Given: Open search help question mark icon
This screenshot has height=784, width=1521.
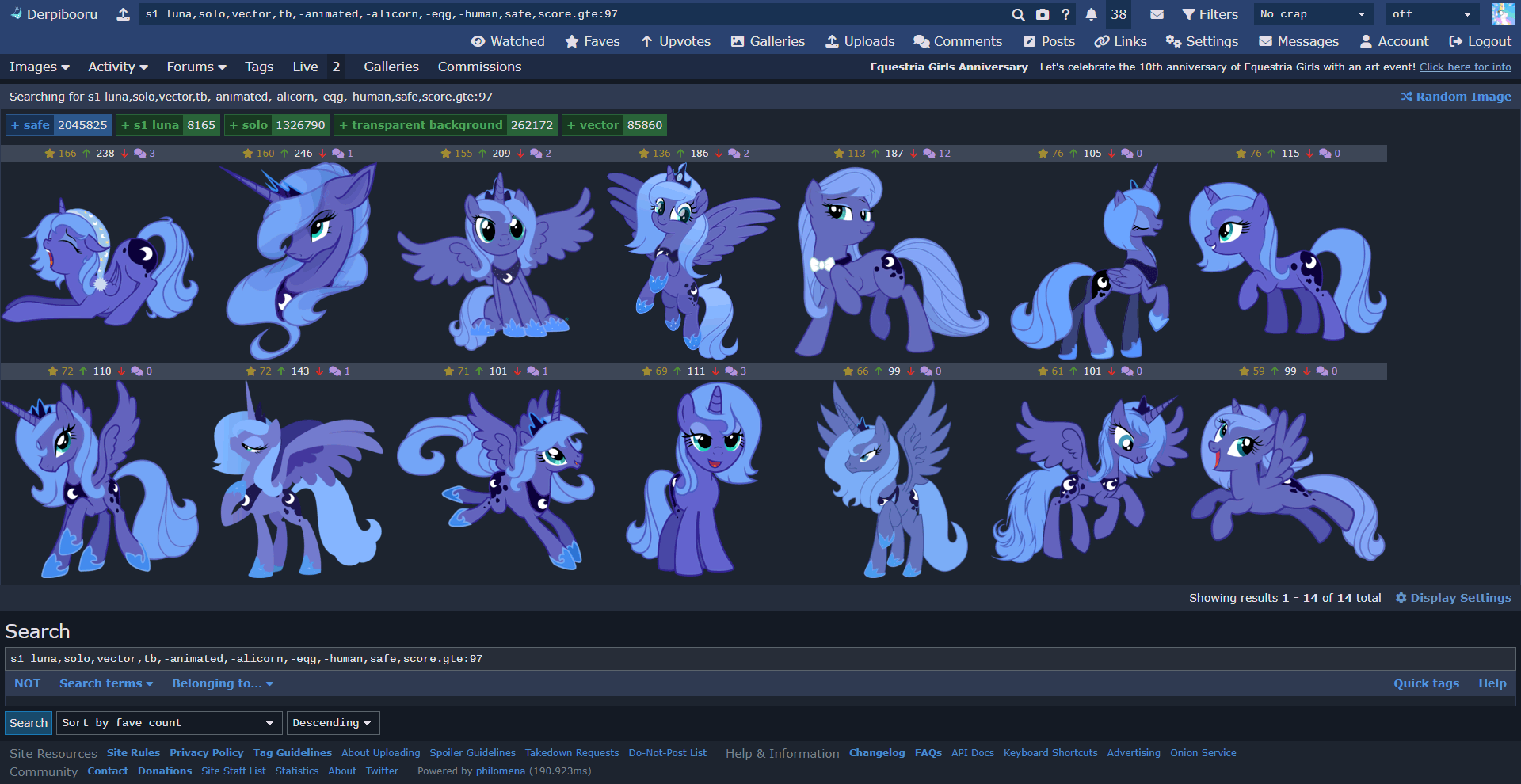Looking at the screenshot, I should click(x=1065, y=14).
